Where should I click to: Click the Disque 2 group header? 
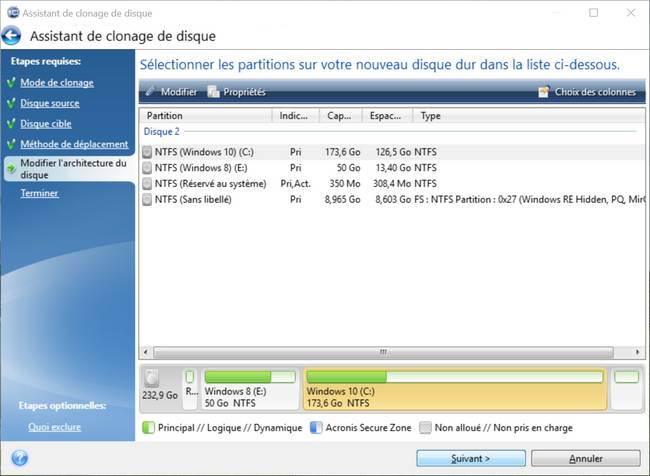click(162, 131)
